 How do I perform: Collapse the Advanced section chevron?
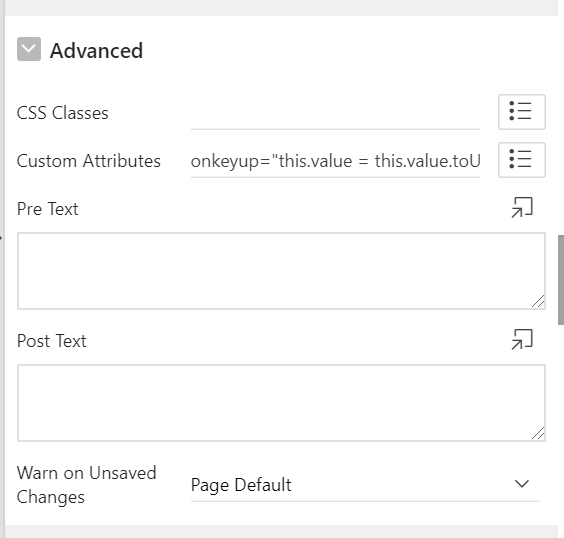(x=29, y=49)
